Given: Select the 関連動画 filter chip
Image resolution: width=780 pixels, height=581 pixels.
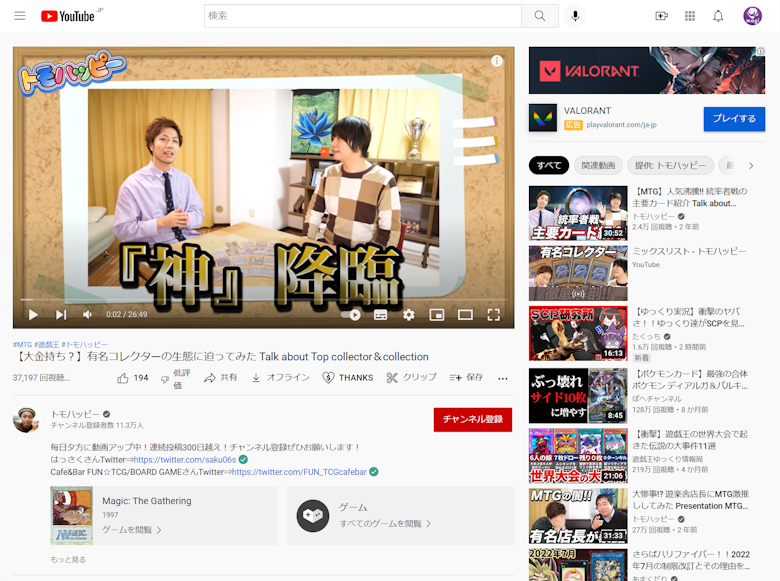Looking at the screenshot, I should (598, 166).
